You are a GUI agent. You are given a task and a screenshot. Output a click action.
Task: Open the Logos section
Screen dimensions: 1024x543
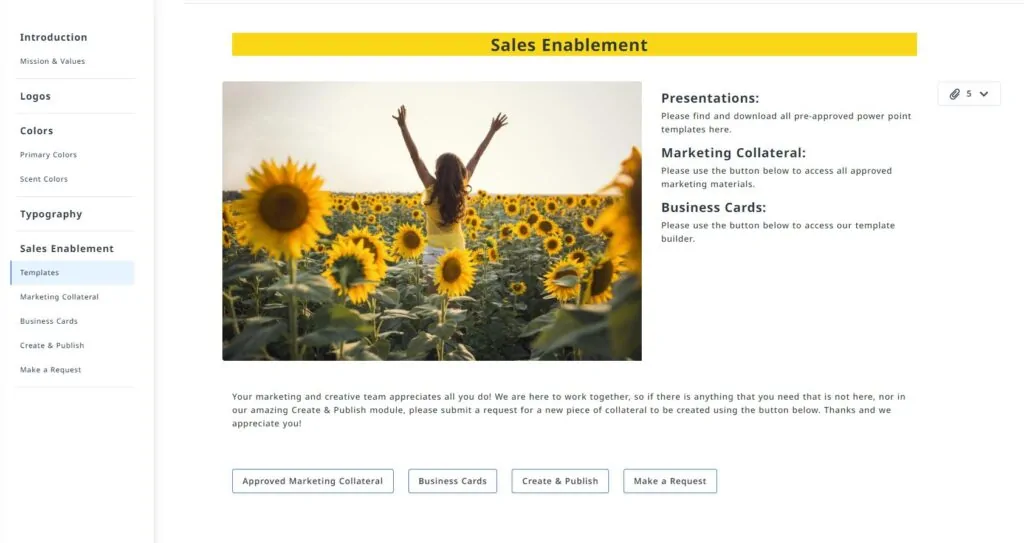(35, 96)
